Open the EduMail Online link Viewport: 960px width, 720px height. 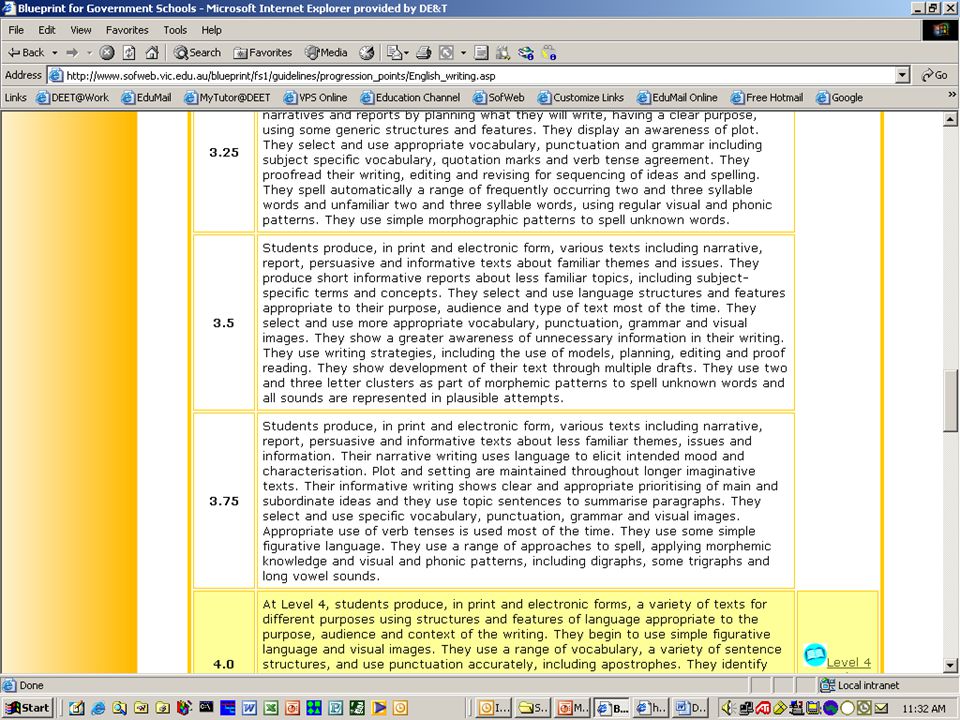coord(677,97)
